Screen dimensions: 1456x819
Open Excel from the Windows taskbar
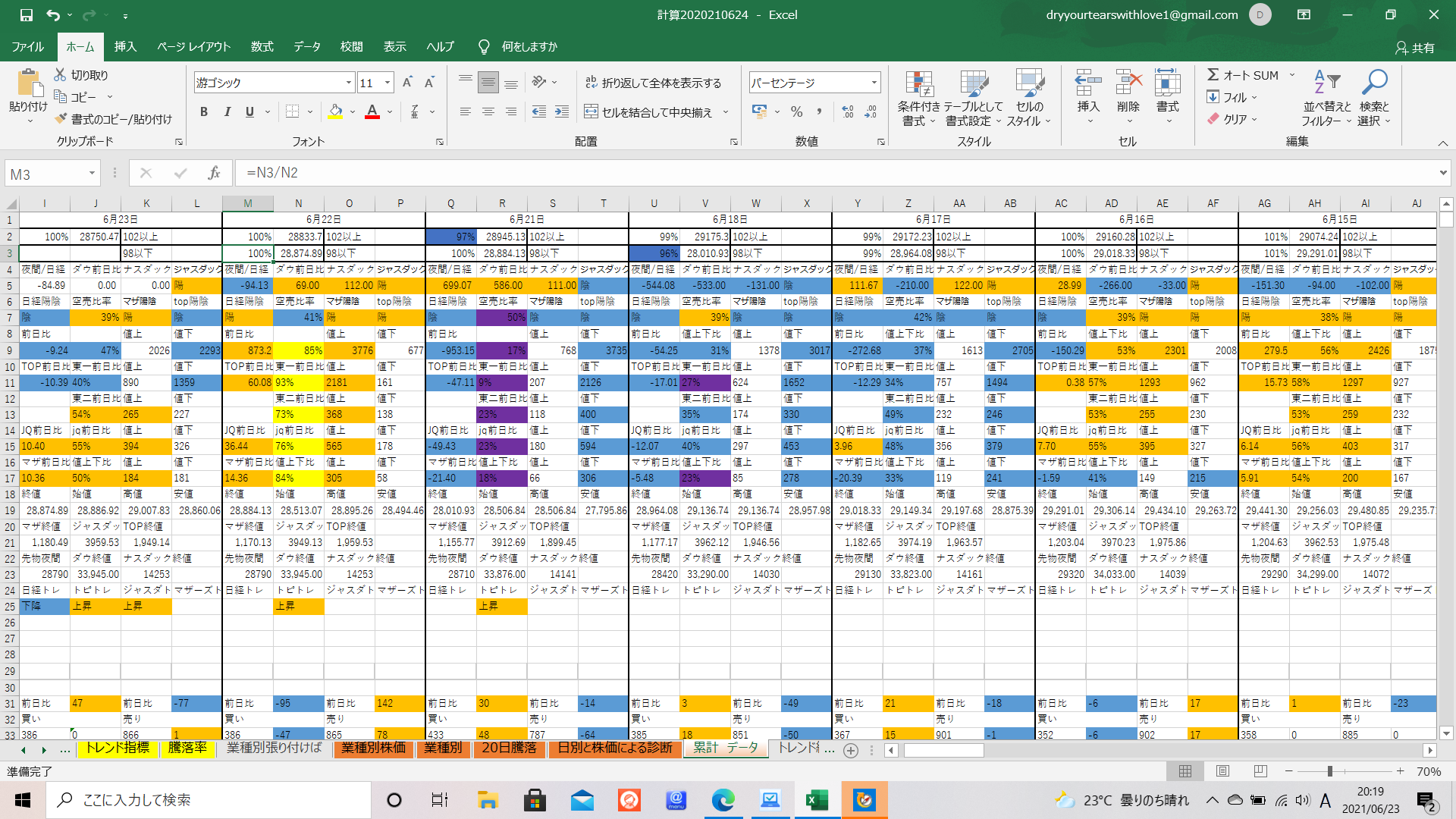coord(817,800)
